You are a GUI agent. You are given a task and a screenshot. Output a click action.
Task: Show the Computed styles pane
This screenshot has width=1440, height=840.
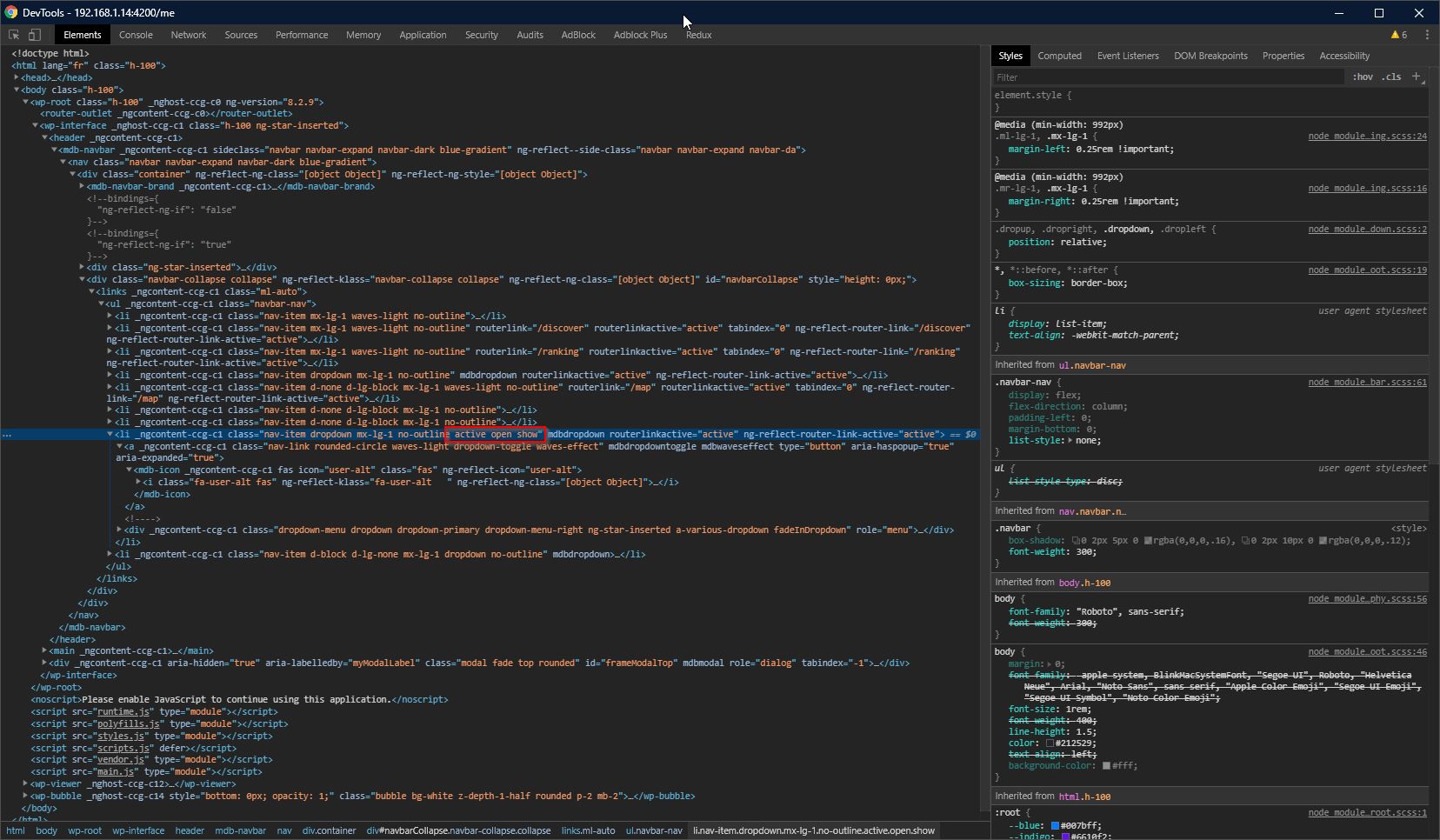point(1059,56)
